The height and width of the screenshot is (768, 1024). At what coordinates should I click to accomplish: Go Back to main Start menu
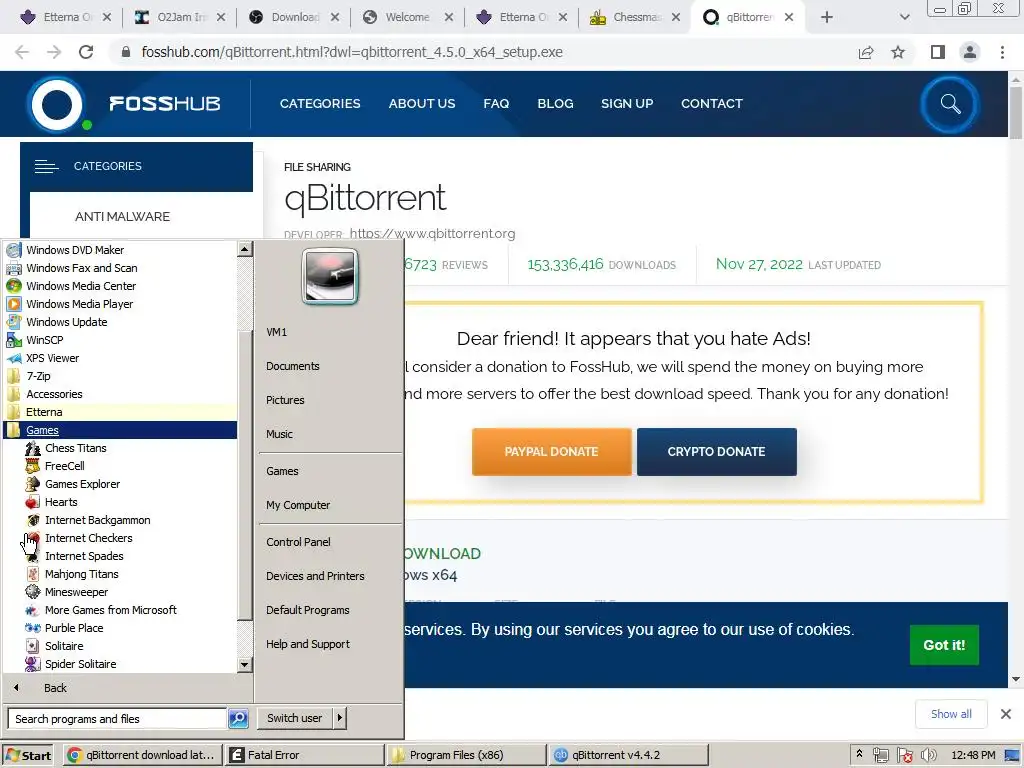click(x=55, y=688)
